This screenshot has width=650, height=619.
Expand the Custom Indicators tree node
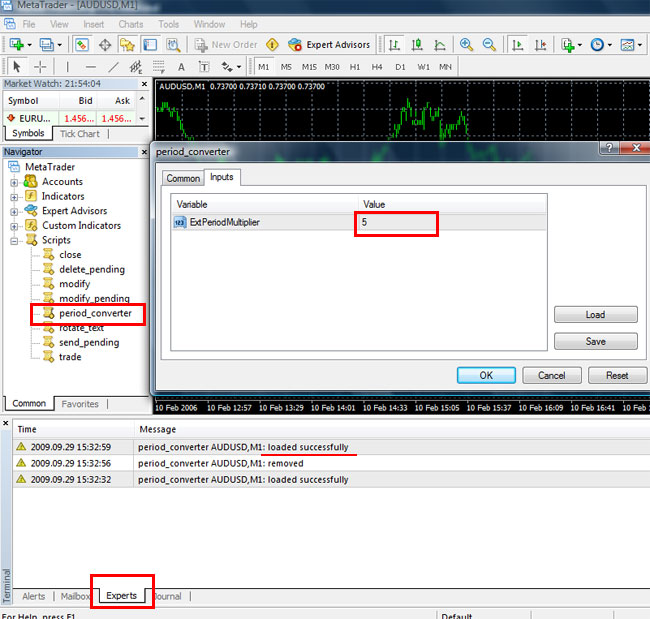coord(14,226)
